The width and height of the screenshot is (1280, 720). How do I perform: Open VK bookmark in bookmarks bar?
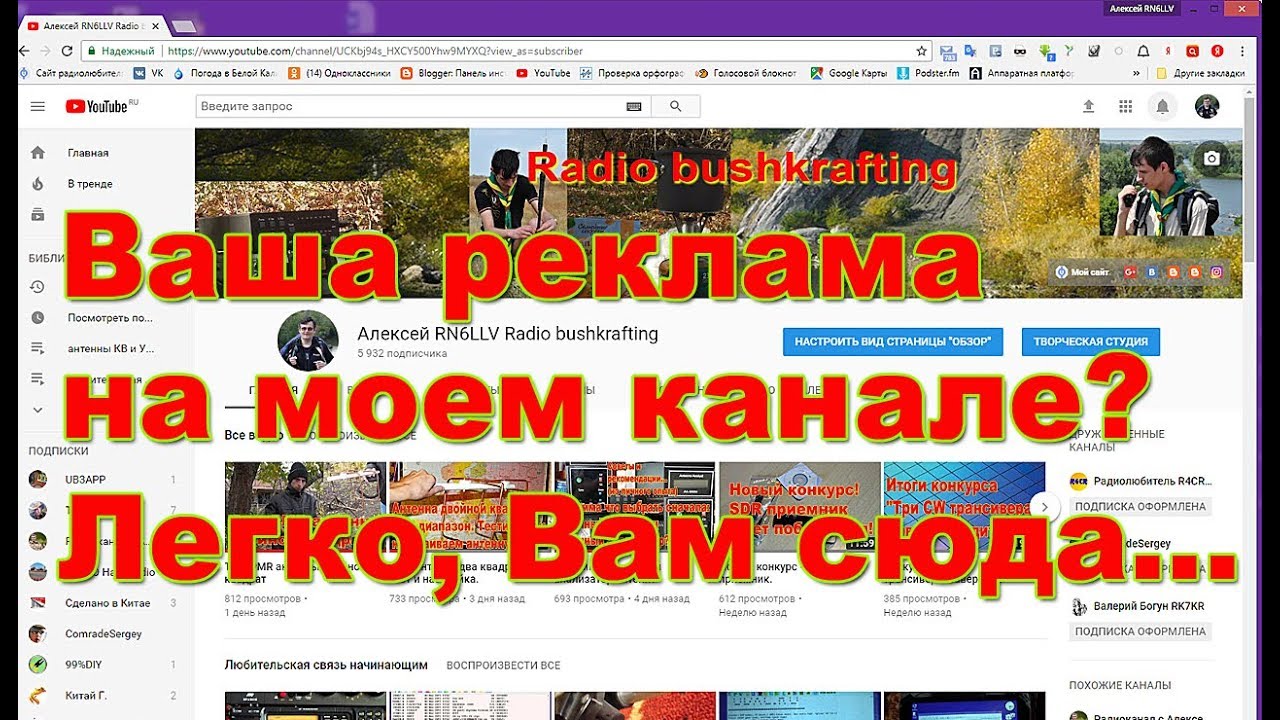pyautogui.click(x=149, y=73)
